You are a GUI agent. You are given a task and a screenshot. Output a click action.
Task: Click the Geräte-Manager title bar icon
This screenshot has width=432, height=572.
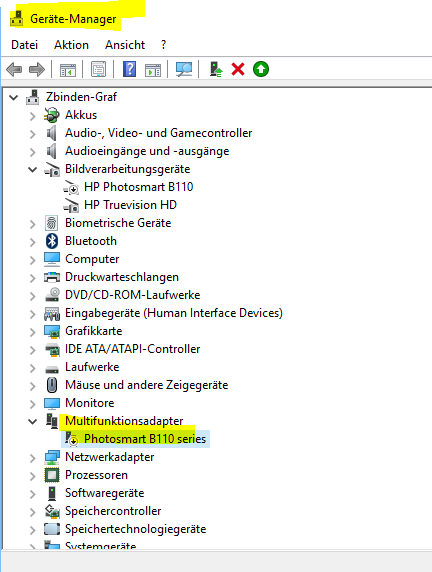point(17,19)
